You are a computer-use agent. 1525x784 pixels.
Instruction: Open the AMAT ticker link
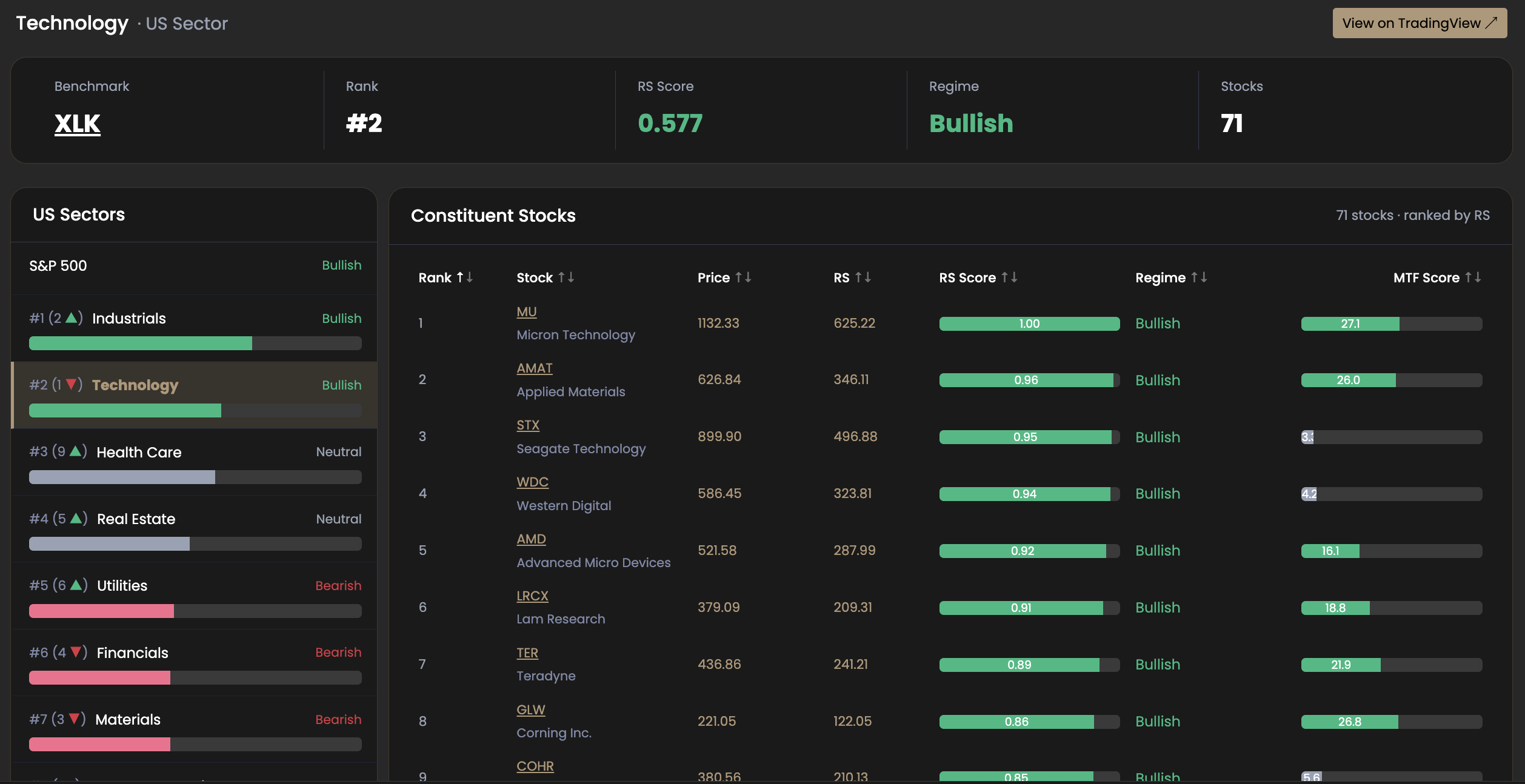pyautogui.click(x=534, y=368)
